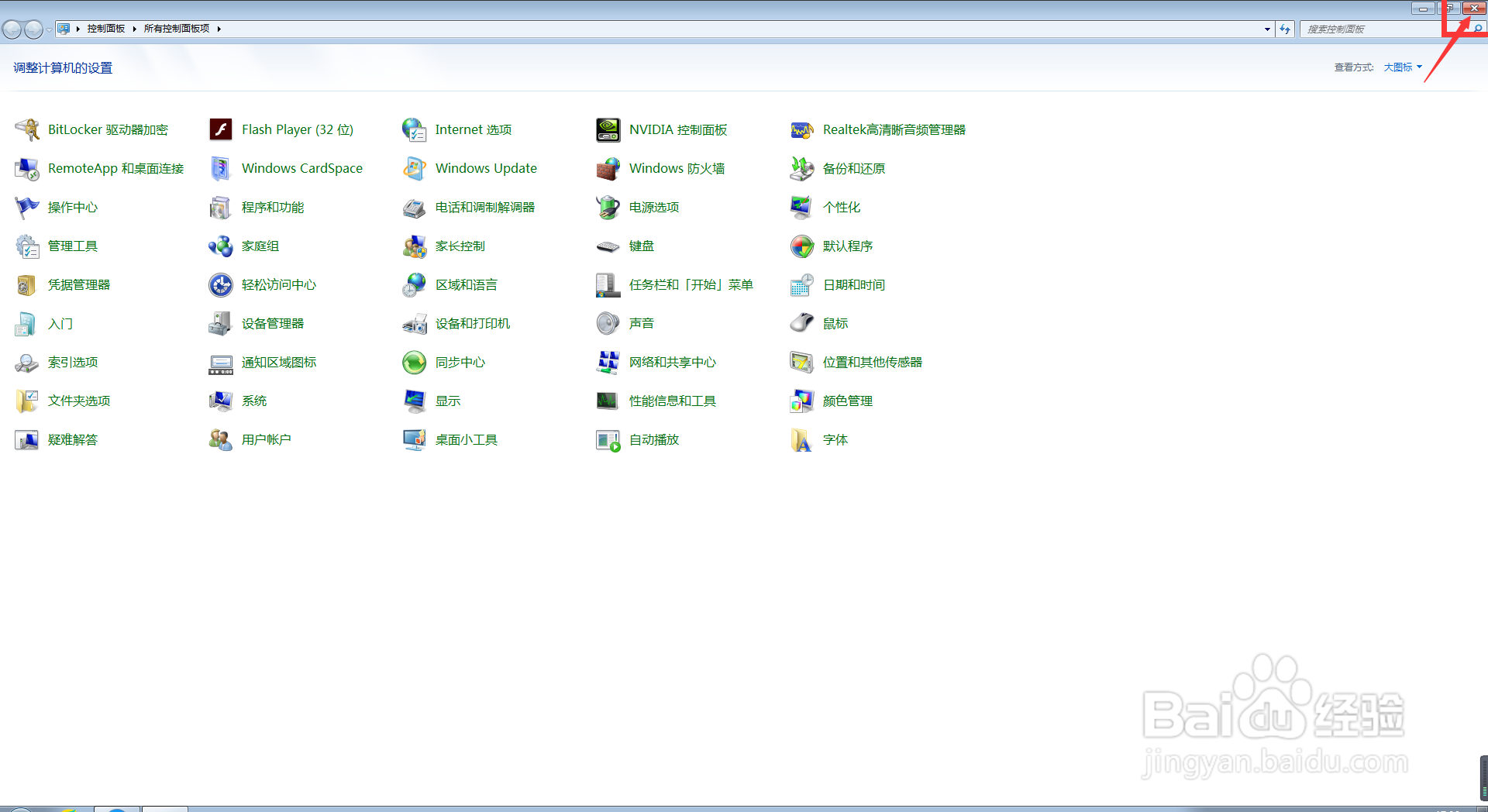Open Internet 选项 globe icon
The width and height of the screenshot is (1488, 812).
click(x=415, y=129)
